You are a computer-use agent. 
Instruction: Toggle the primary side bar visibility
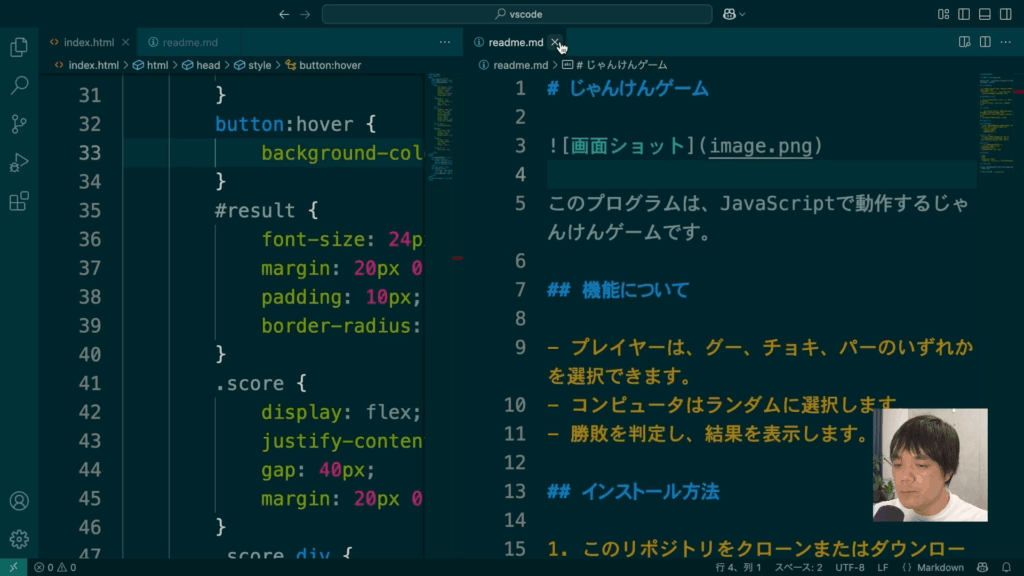pyautogui.click(x=964, y=14)
